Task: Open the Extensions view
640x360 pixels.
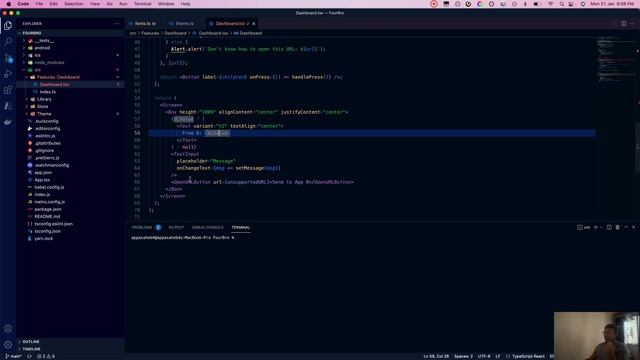Action: point(8,90)
